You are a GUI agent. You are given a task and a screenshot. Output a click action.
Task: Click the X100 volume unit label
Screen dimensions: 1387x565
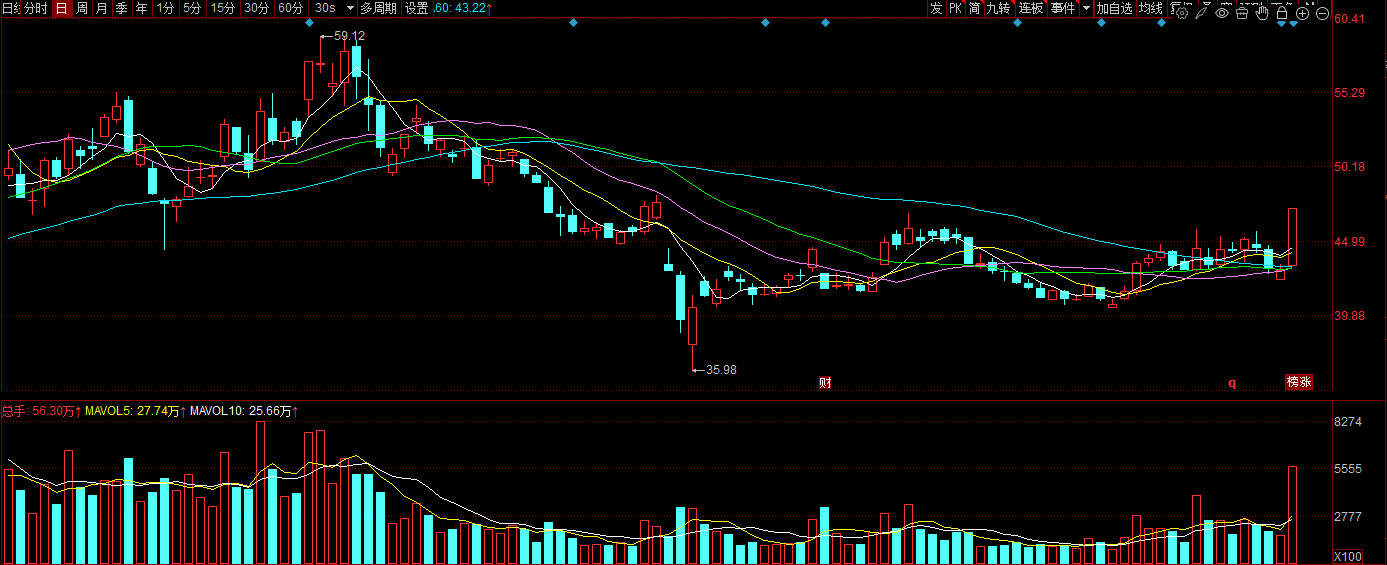point(1348,556)
